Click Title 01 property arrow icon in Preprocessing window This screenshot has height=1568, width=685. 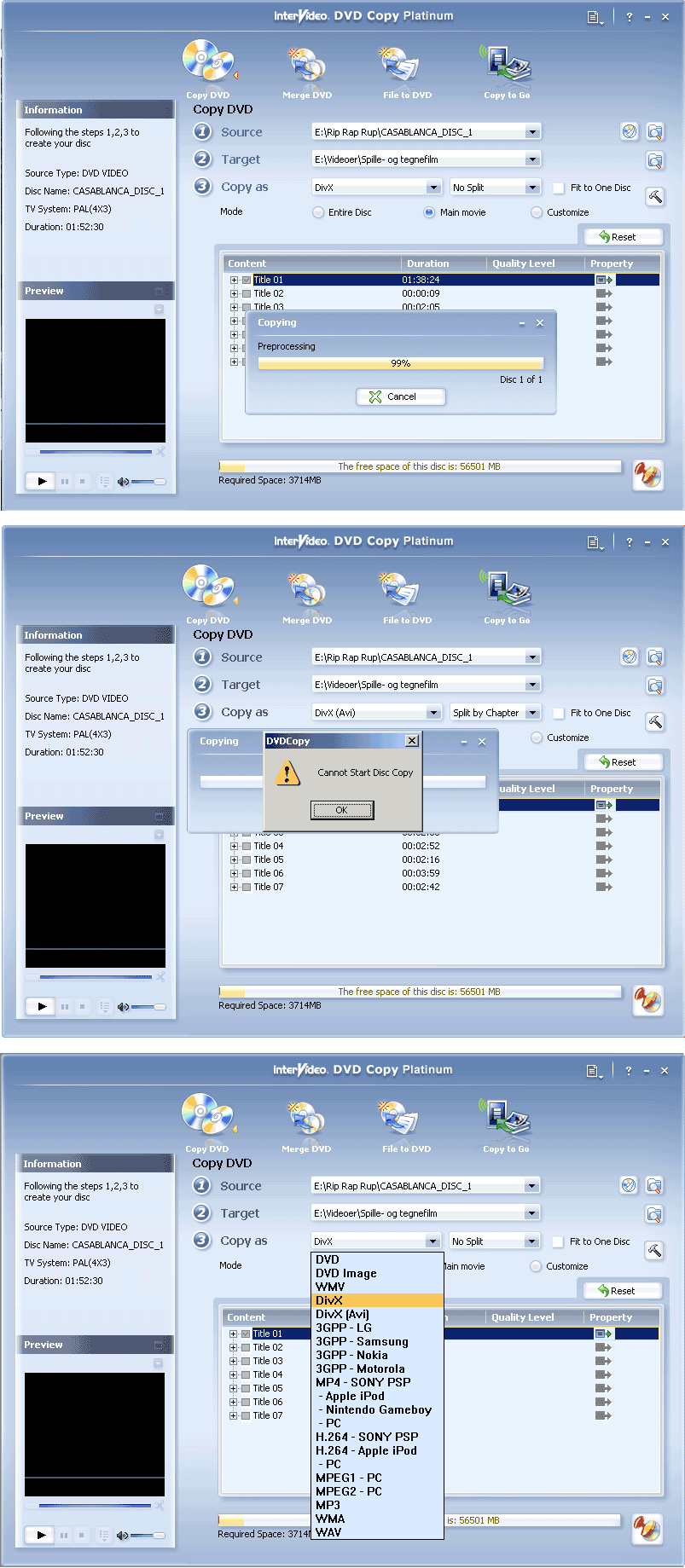[x=604, y=280]
